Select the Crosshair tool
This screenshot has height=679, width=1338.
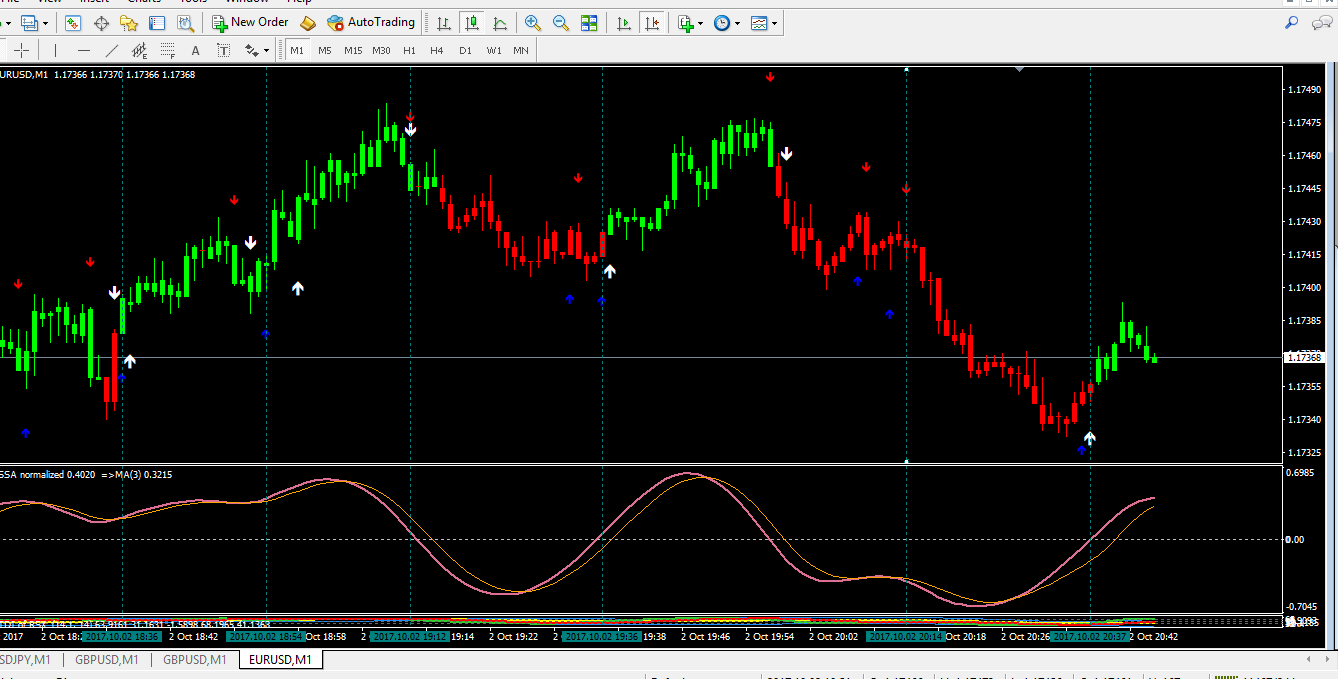(x=22, y=50)
